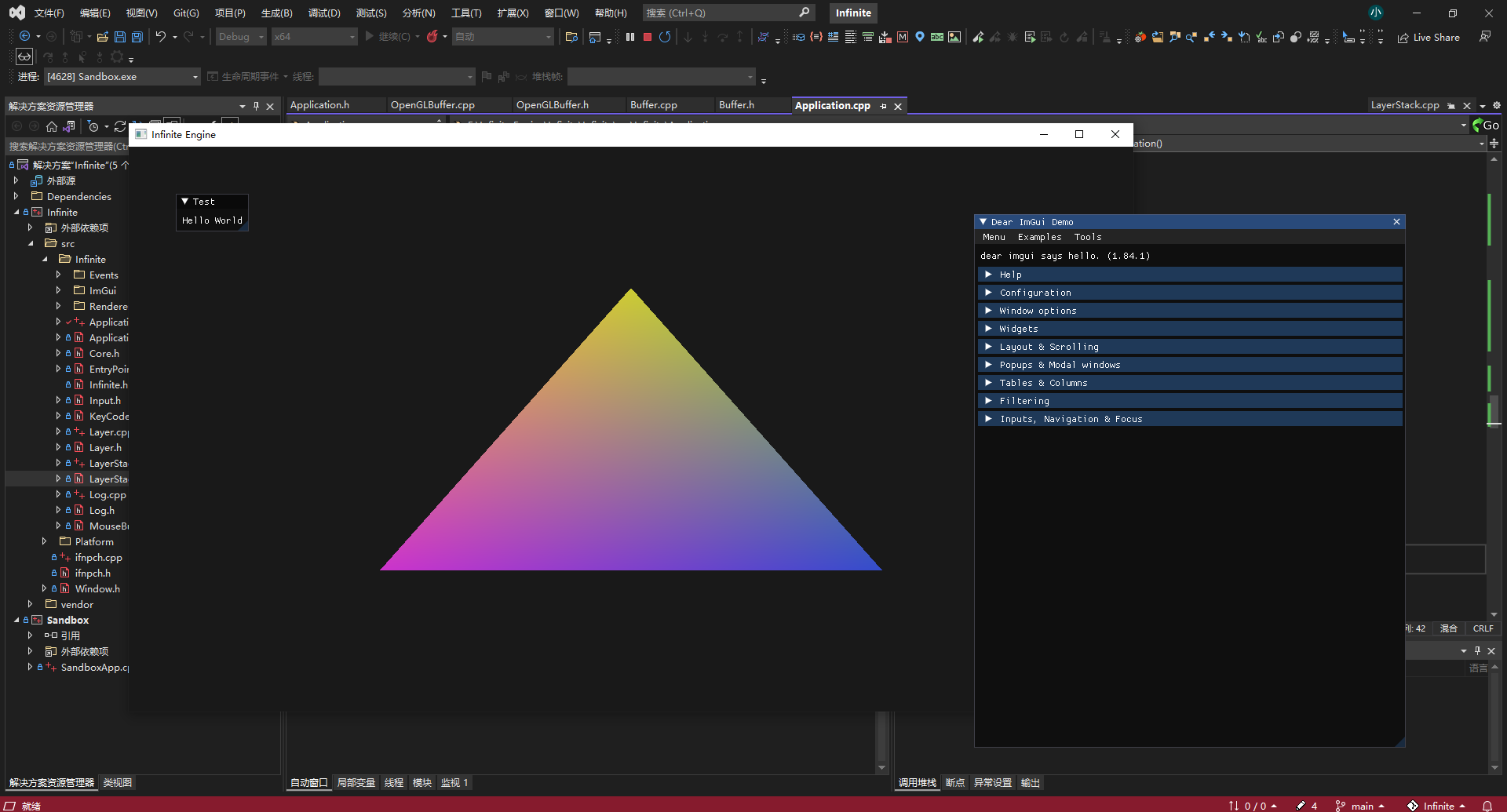Close the Dear ImGui Demo window
Viewport: 1507px width, 812px height.
[x=1396, y=222]
